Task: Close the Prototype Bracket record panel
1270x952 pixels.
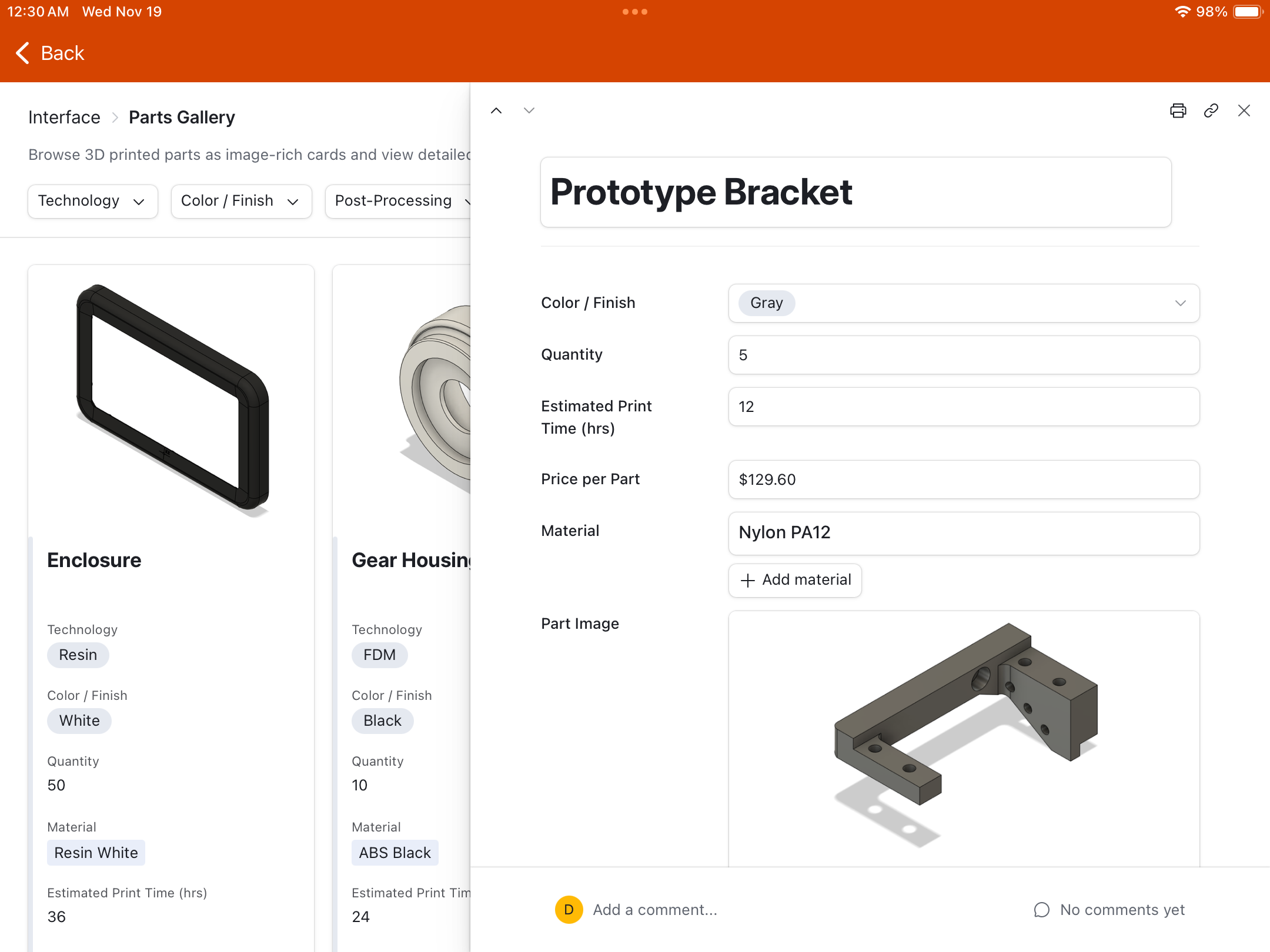Action: [1244, 110]
